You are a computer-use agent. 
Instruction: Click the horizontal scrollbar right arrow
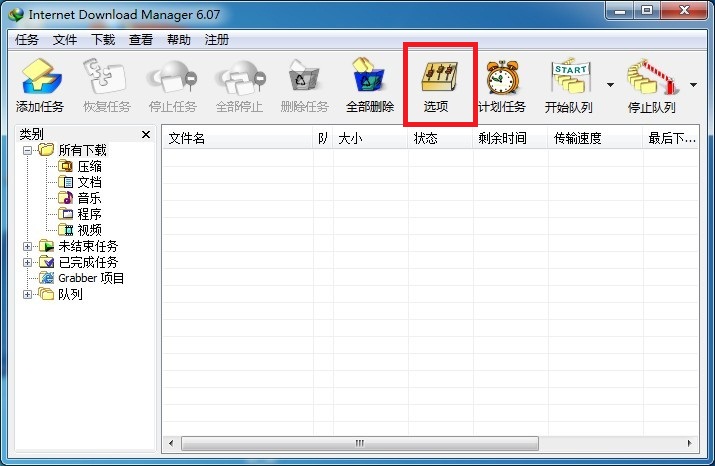click(x=688, y=443)
